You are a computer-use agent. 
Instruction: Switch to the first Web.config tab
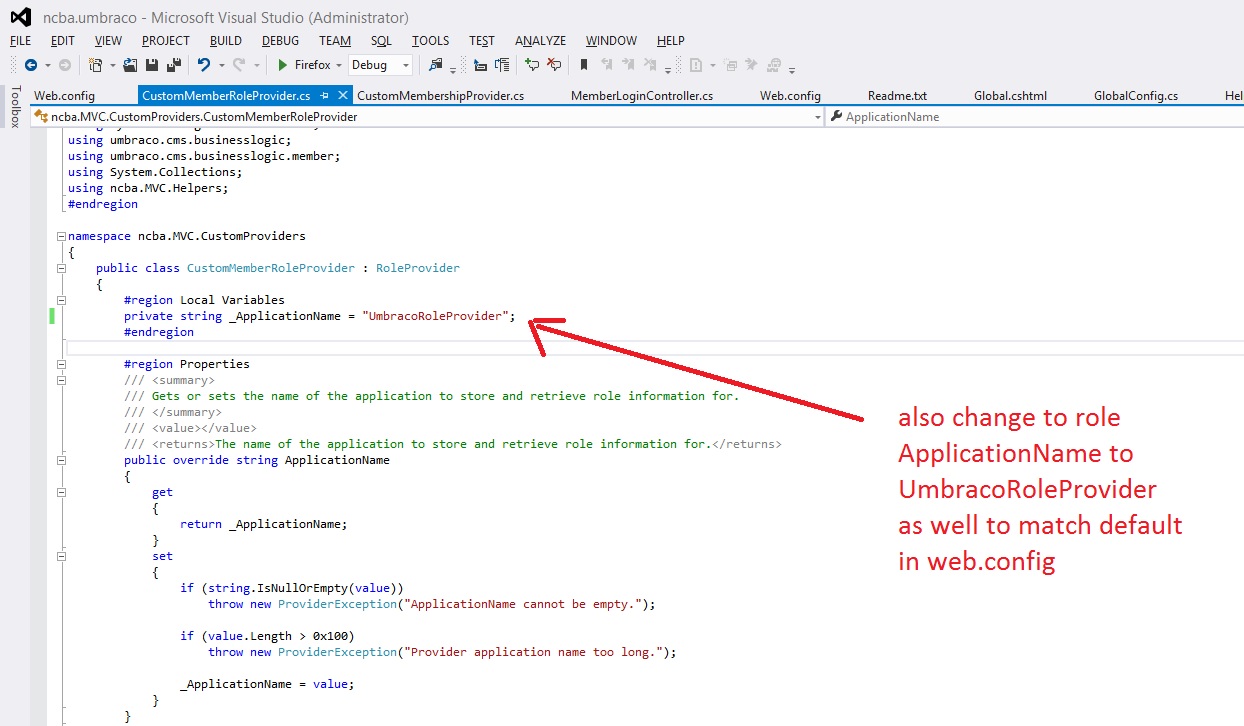[x=65, y=96]
